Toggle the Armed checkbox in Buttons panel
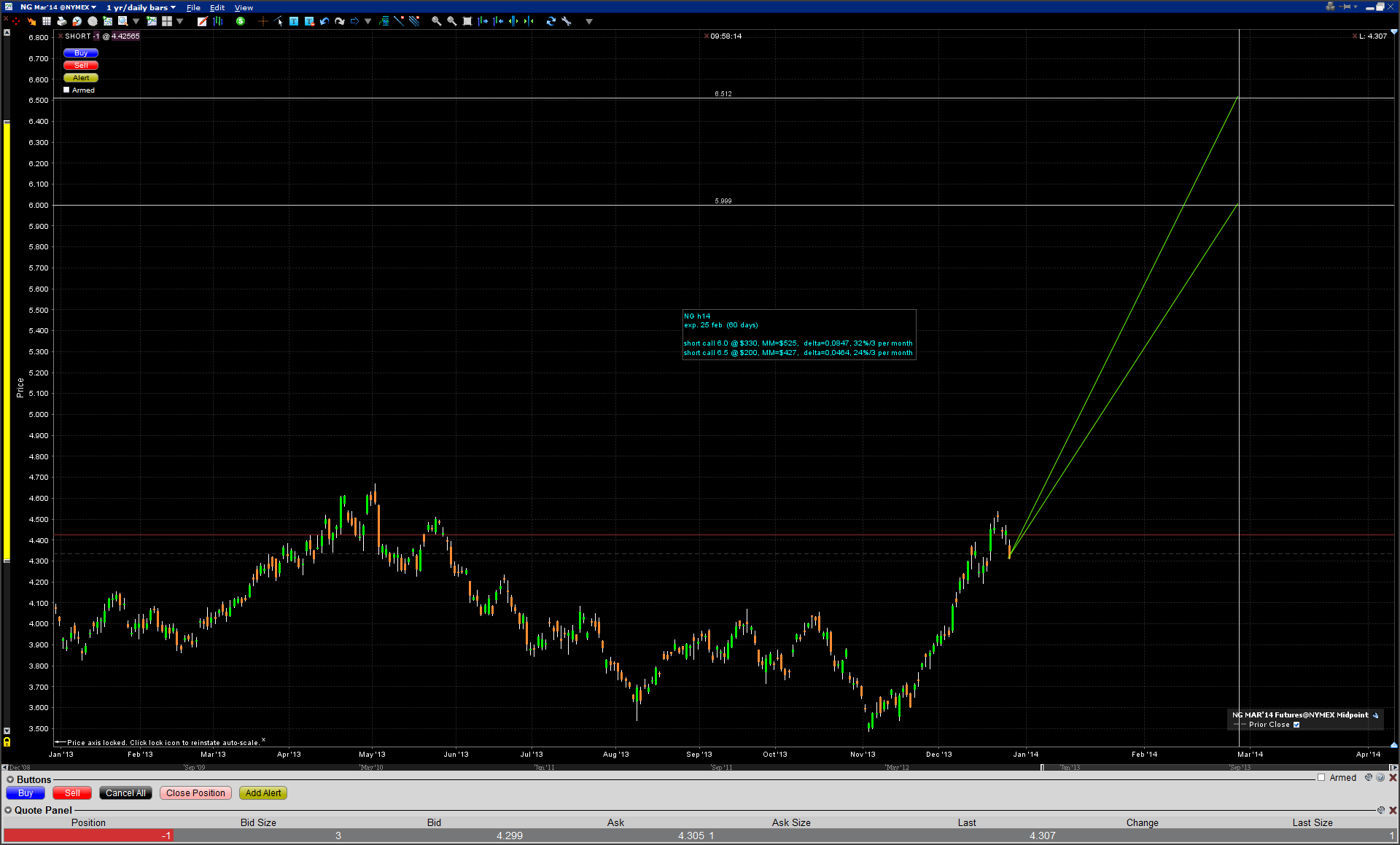The height and width of the screenshot is (845, 1400). click(1321, 778)
